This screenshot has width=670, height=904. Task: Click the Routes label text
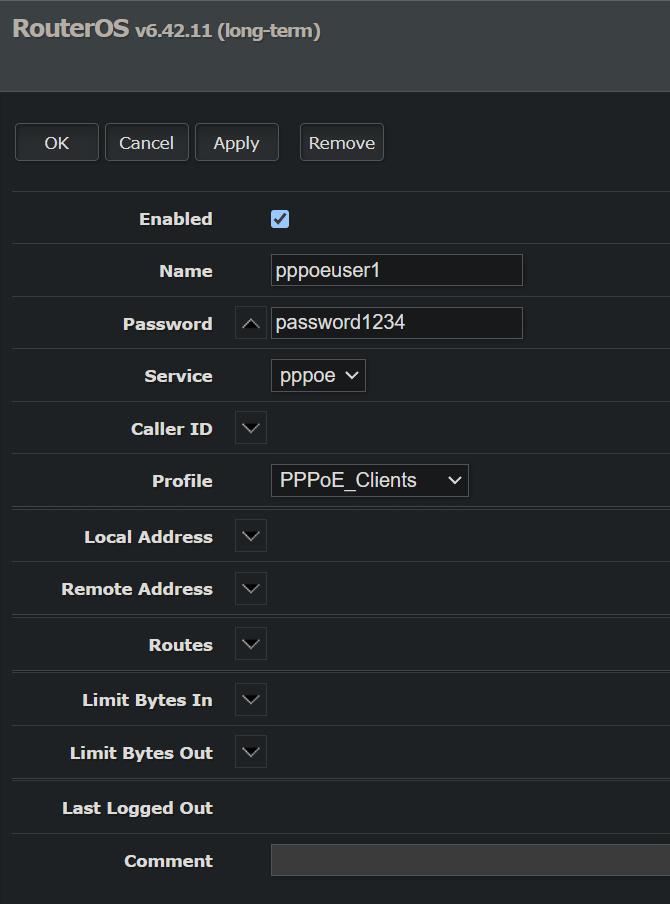180,645
